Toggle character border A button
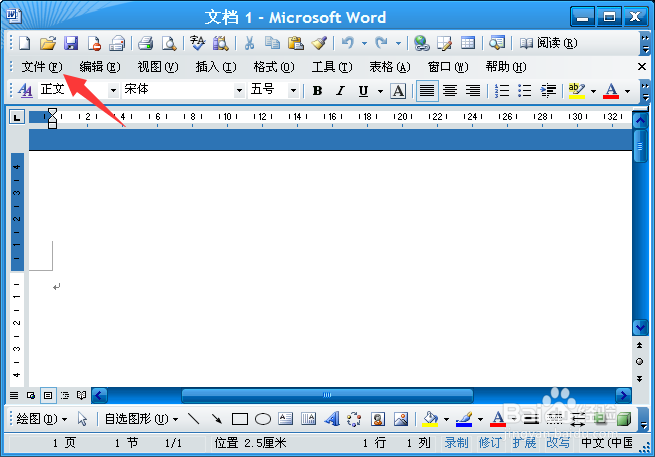Image resolution: width=655 pixels, height=457 pixels. pos(398,90)
